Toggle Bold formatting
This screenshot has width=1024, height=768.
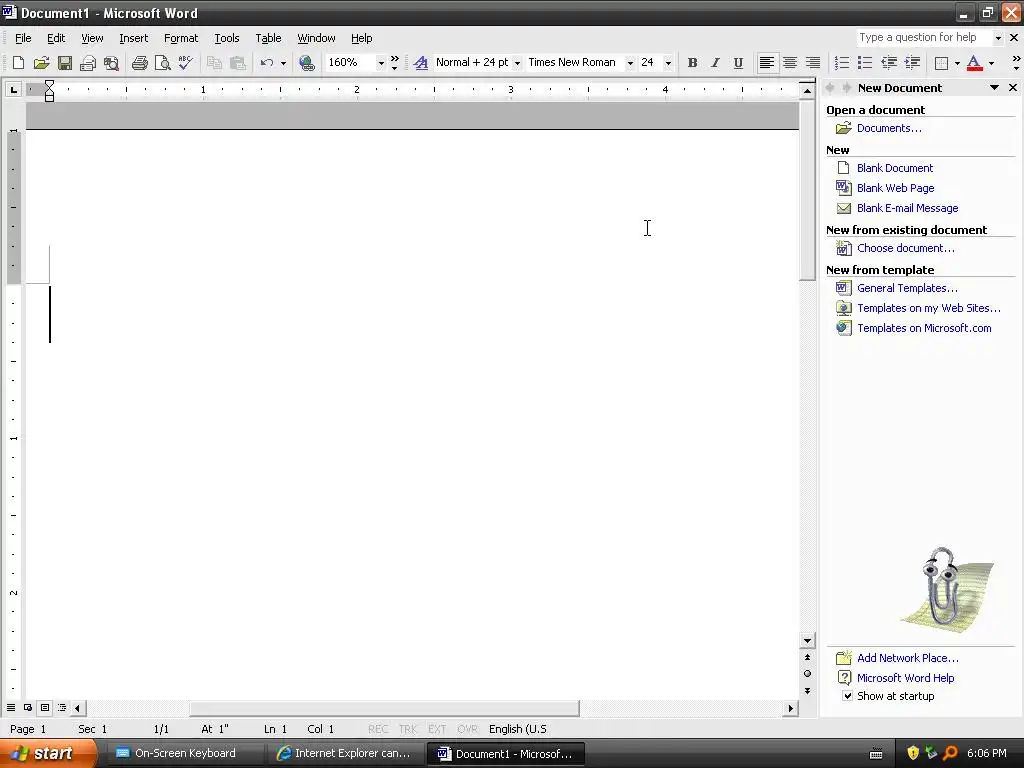[692, 63]
